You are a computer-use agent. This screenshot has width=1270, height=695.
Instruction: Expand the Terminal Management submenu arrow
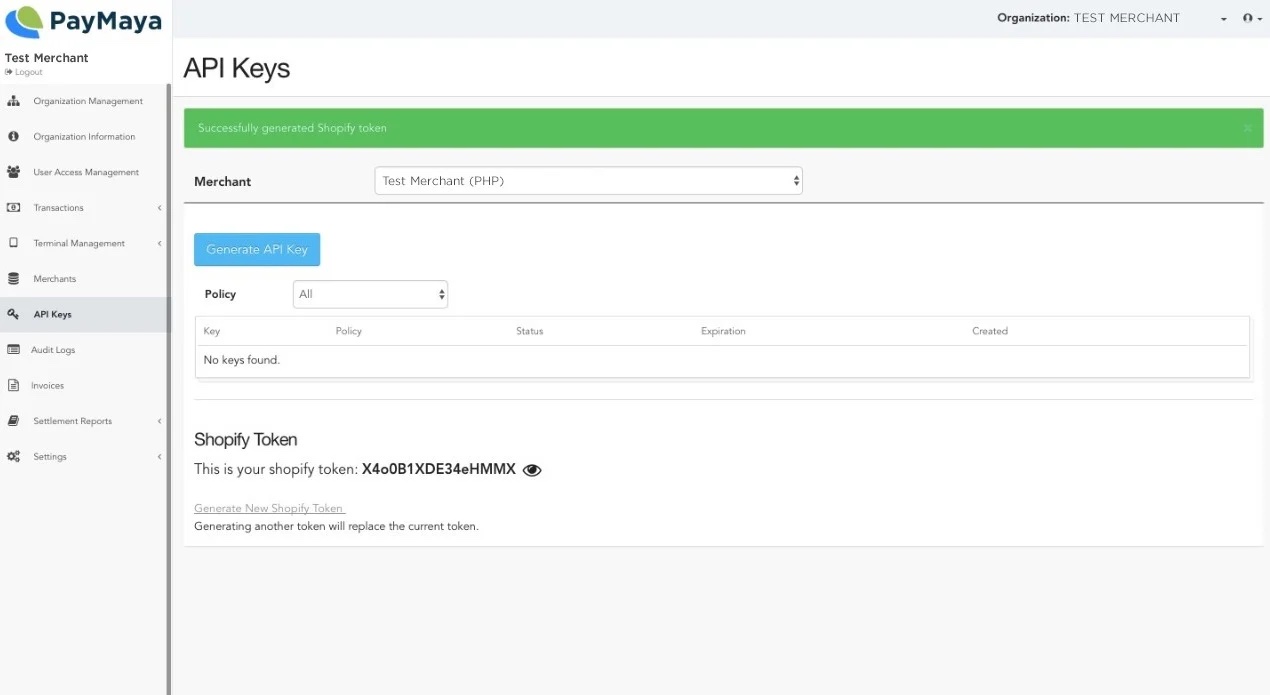coord(159,243)
